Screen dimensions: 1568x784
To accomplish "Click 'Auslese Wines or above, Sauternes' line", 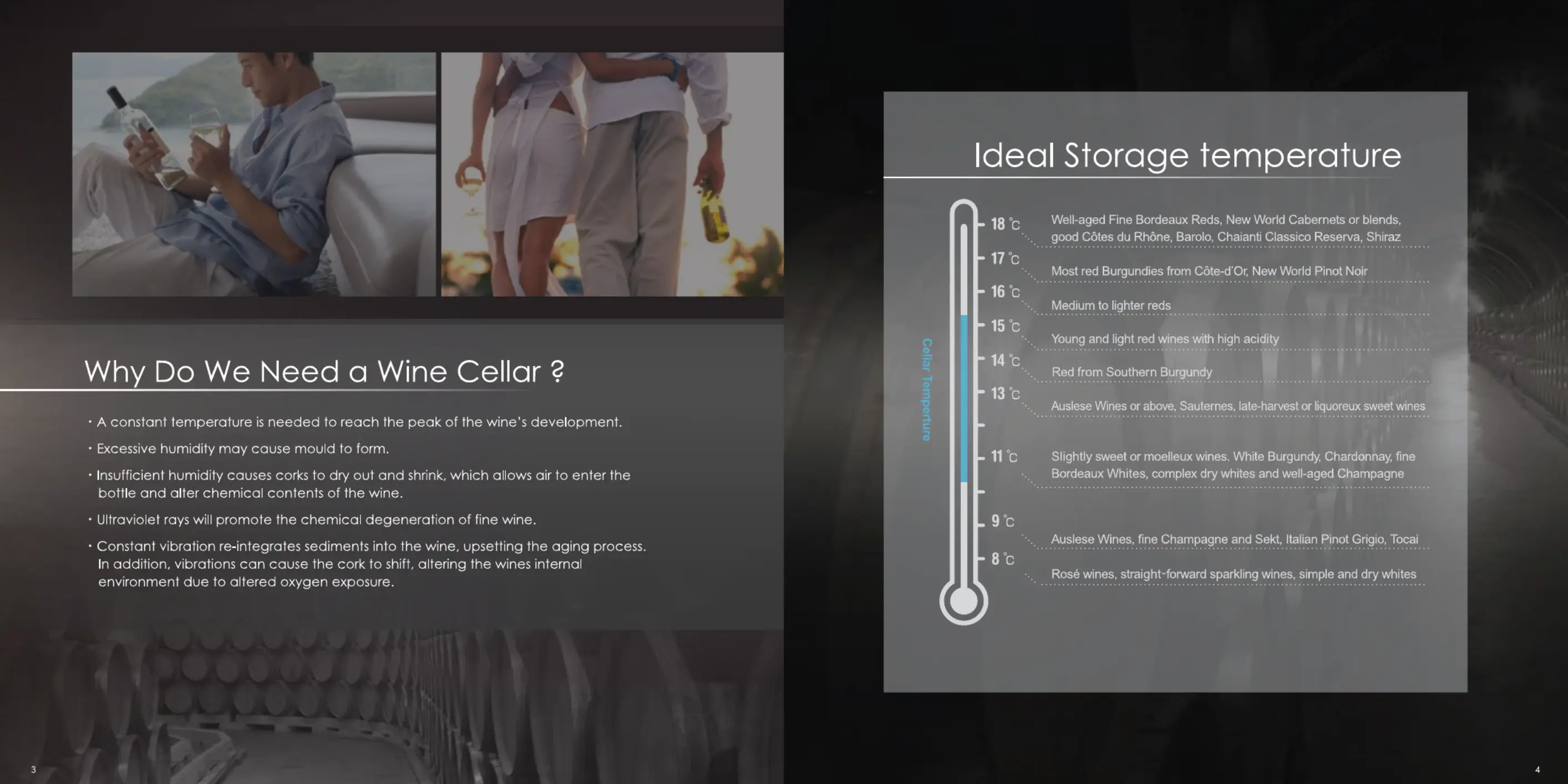I will click(x=1238, y=406).
